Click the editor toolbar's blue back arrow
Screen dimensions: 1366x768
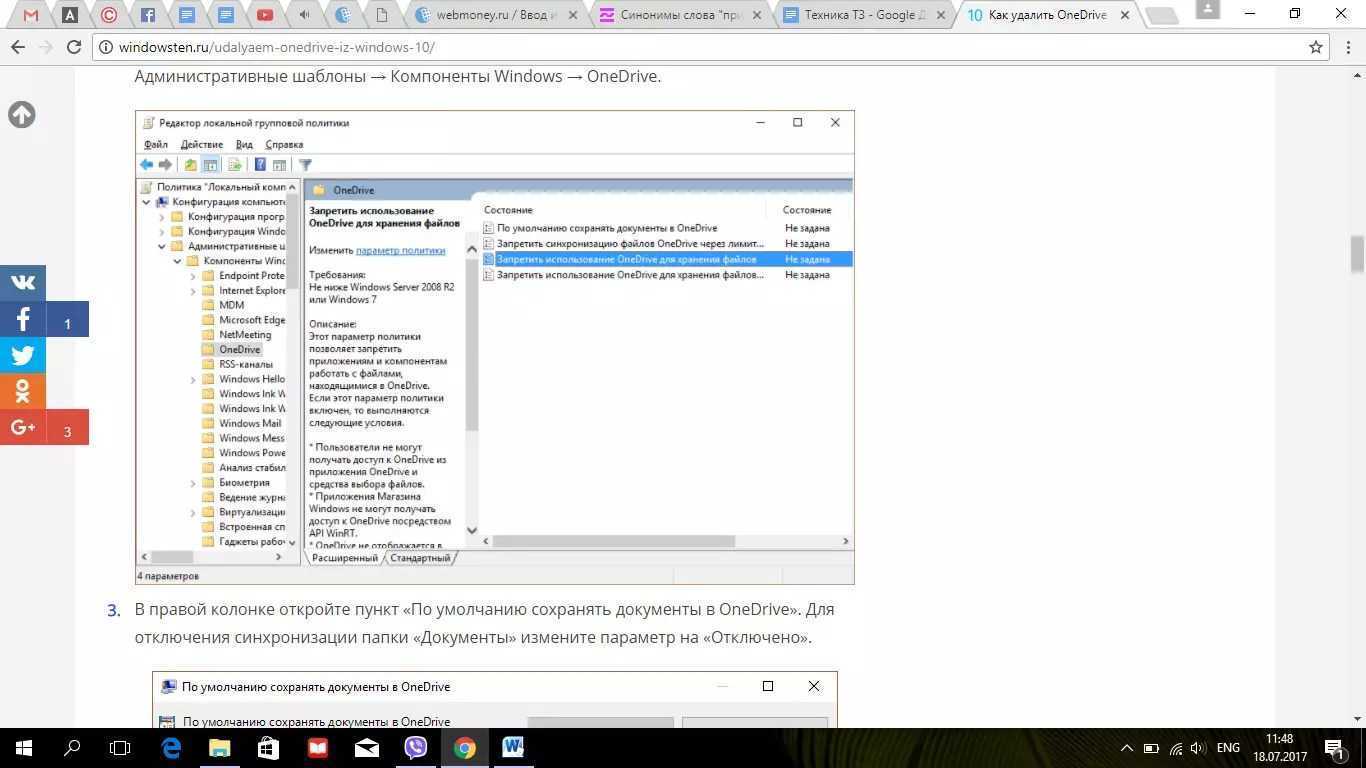pyautogui.click(x=147, y=165)
